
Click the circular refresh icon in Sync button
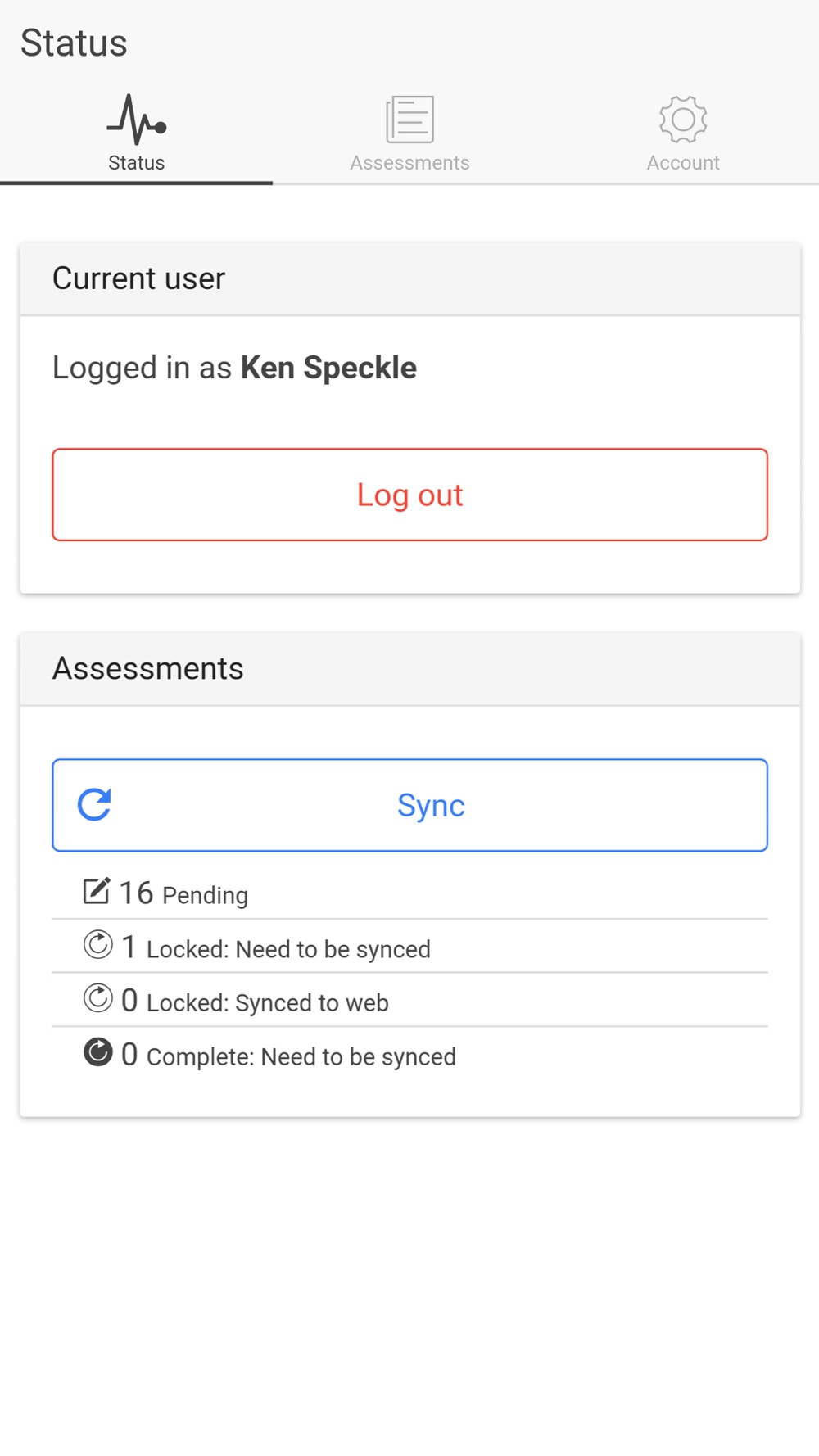pyautogui.click(x=94, y=805)
